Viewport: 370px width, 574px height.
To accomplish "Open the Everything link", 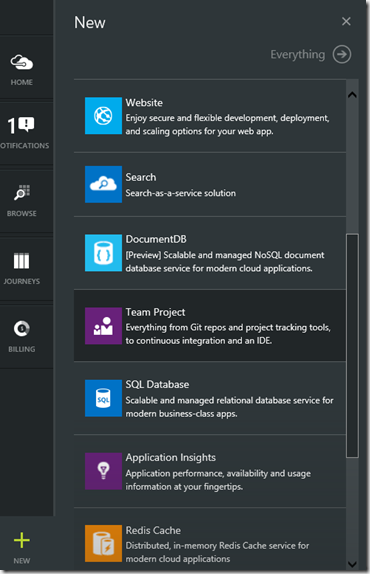I will point(298,55).
